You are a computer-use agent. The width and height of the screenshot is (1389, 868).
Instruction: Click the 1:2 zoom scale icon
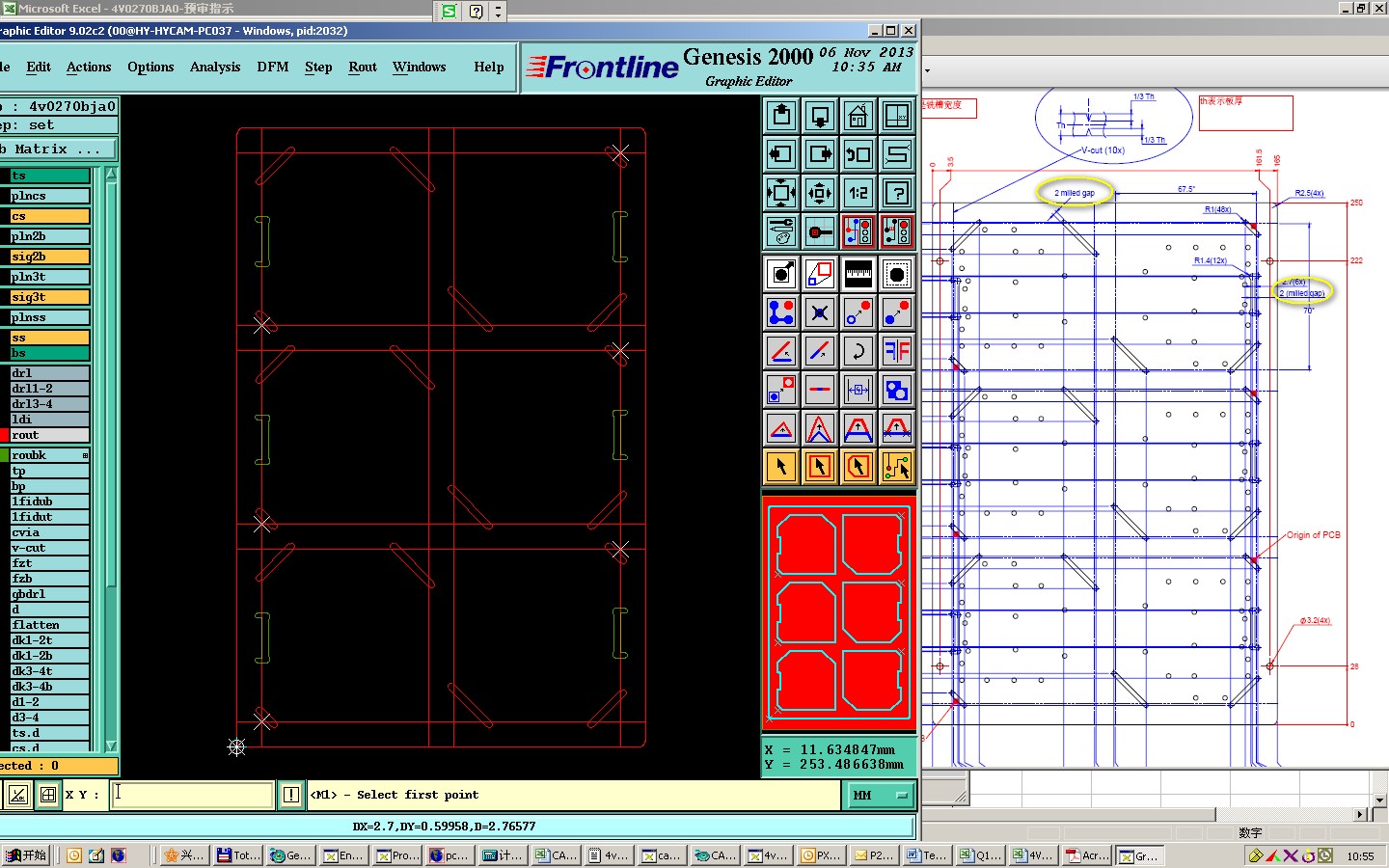click(x=858, y=193)
